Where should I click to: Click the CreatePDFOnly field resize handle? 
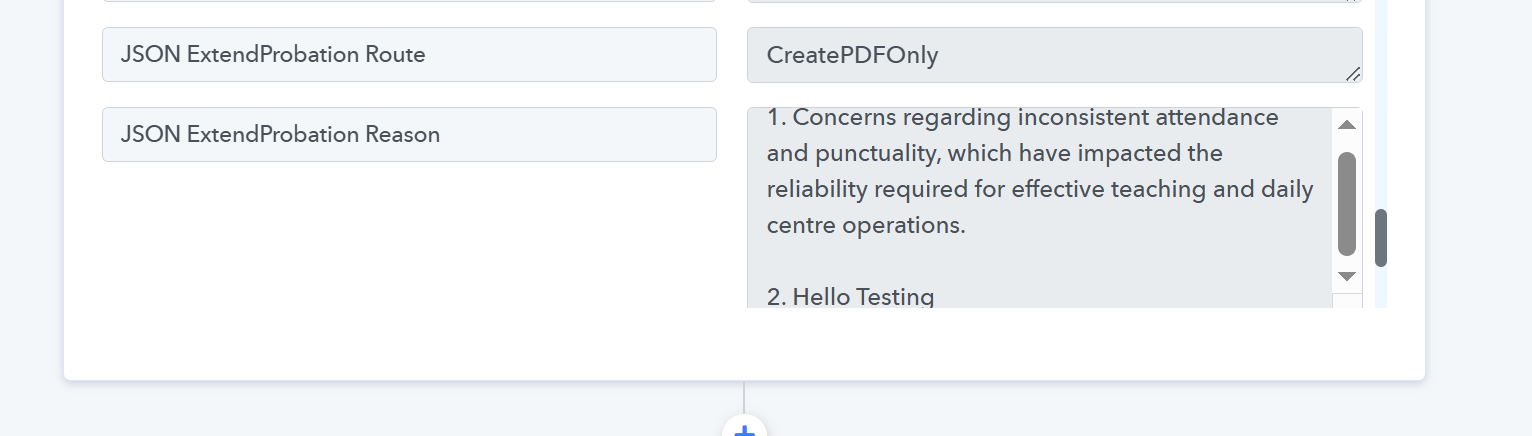[x=1352, y=73]
